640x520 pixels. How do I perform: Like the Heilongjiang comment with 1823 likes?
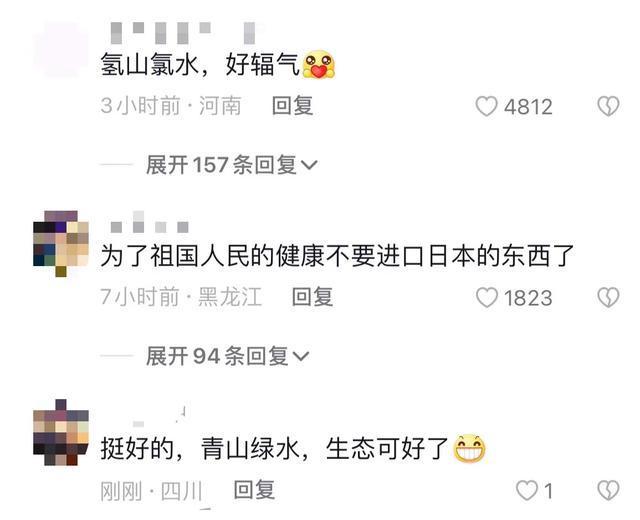[x=487, y=297]
